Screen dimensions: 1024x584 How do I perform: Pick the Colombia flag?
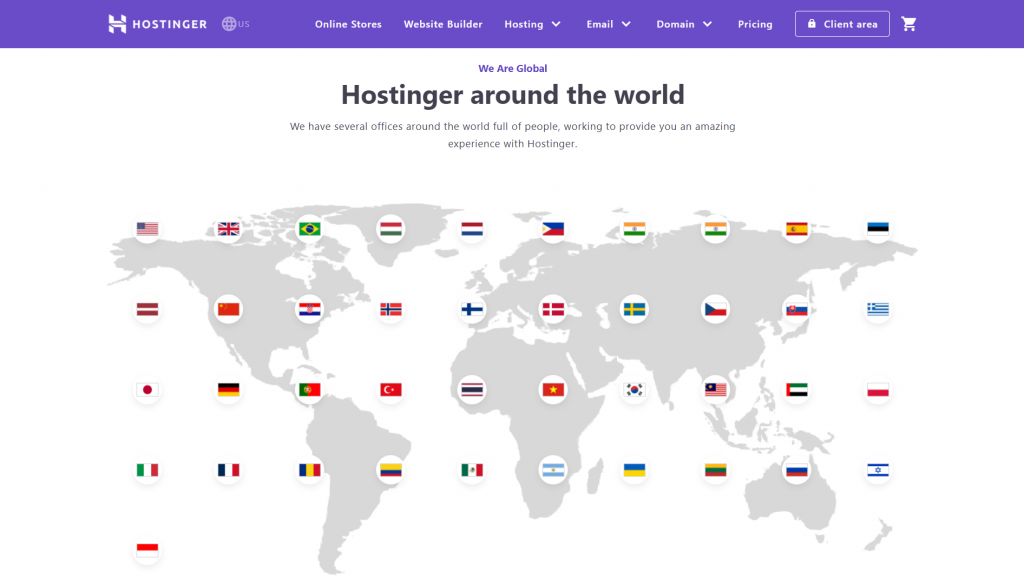(x=391, y=470)
